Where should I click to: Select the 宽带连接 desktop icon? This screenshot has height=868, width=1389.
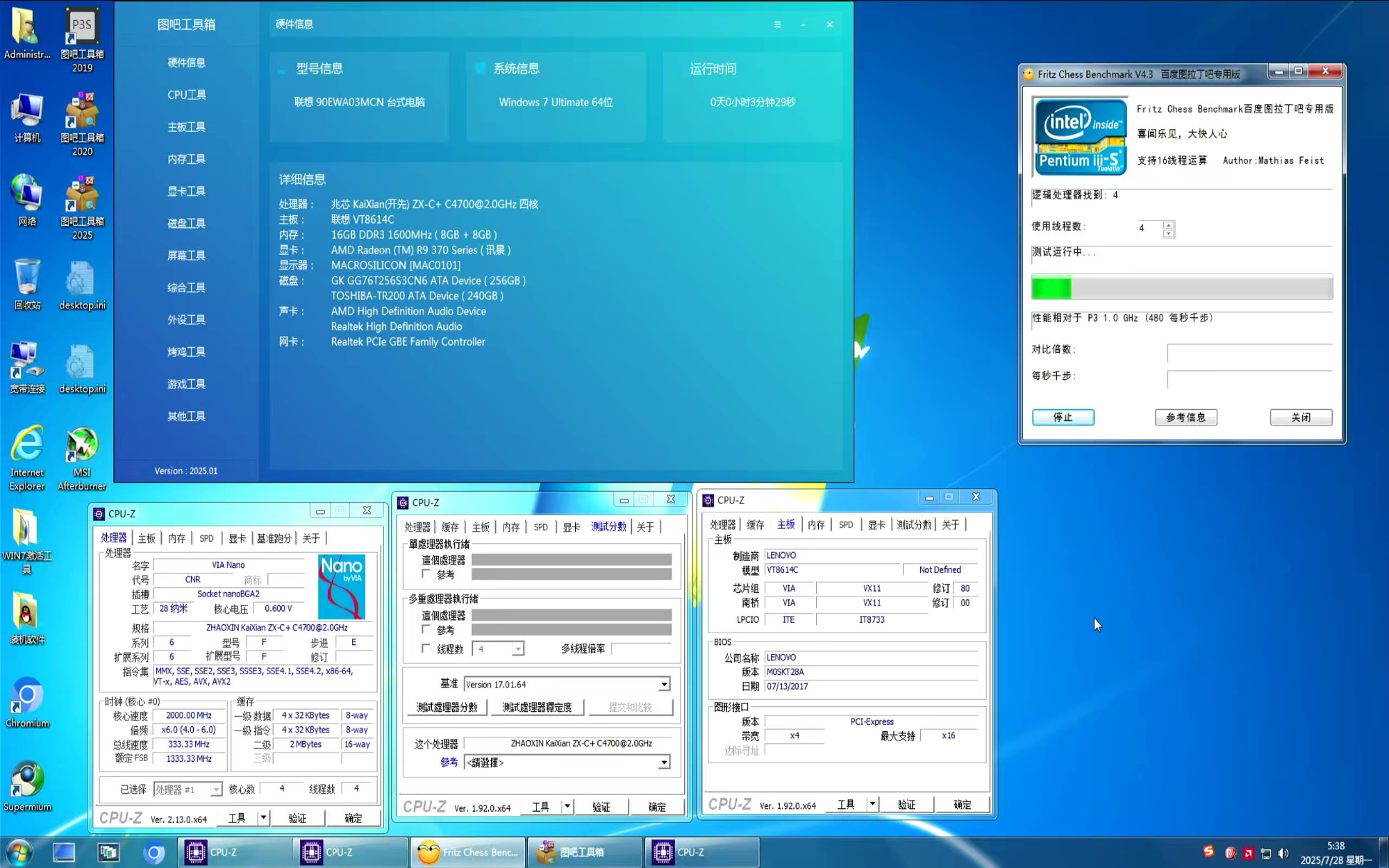pyautogui.click(x=27, y=367)
